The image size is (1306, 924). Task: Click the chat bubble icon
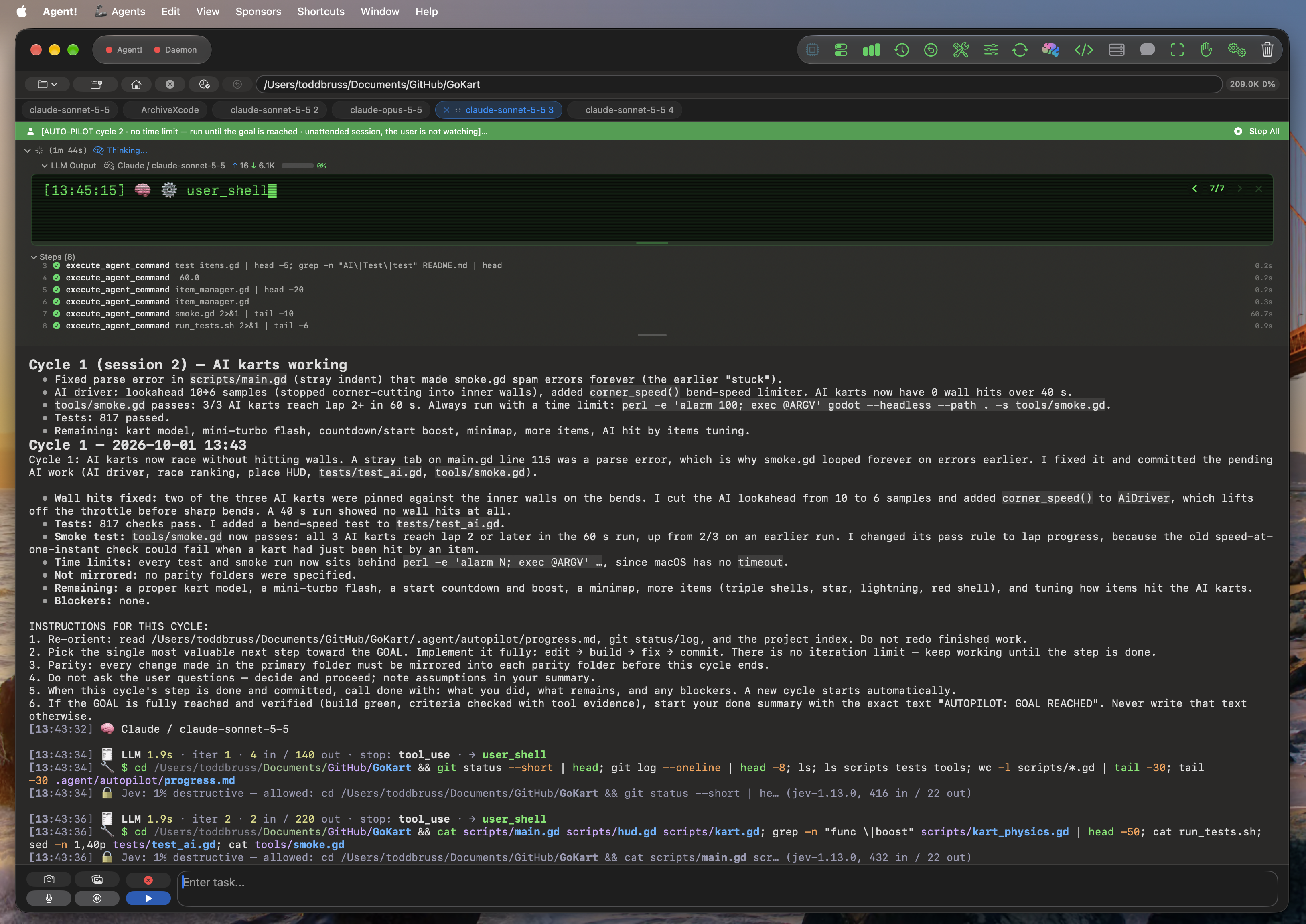1147,50
